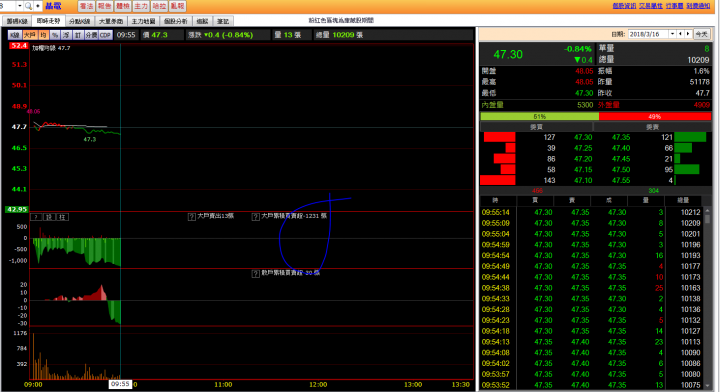Image resolution: width=720 pixels, height=392 pixels.
Task: Click the 09:55 time marker on axis
Action: tap(120, 384)
